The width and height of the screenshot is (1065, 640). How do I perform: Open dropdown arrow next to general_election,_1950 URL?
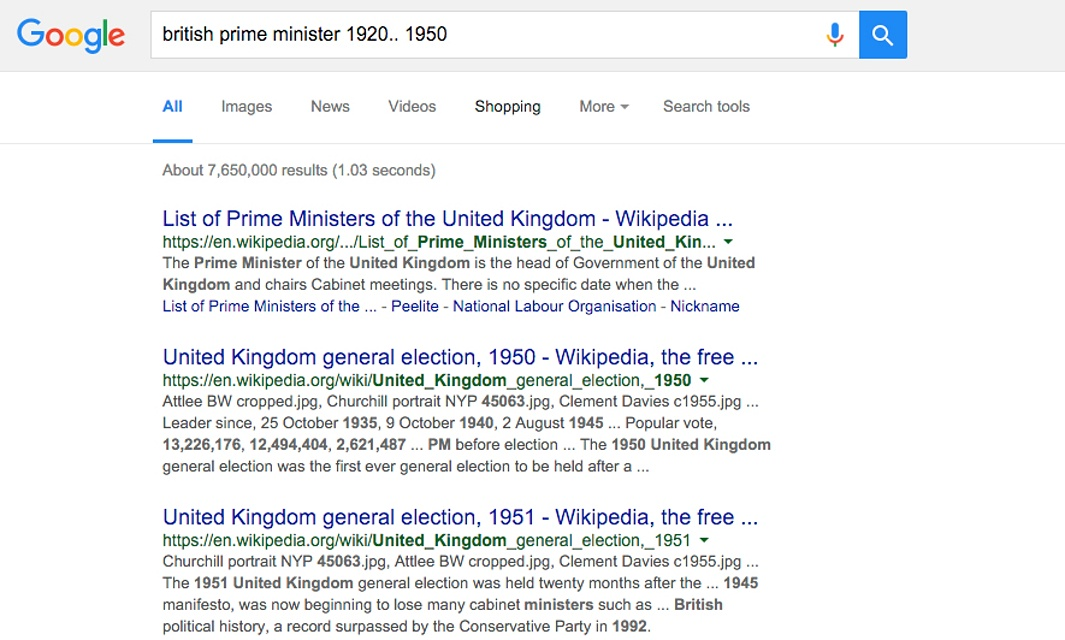tap(704, 380)
